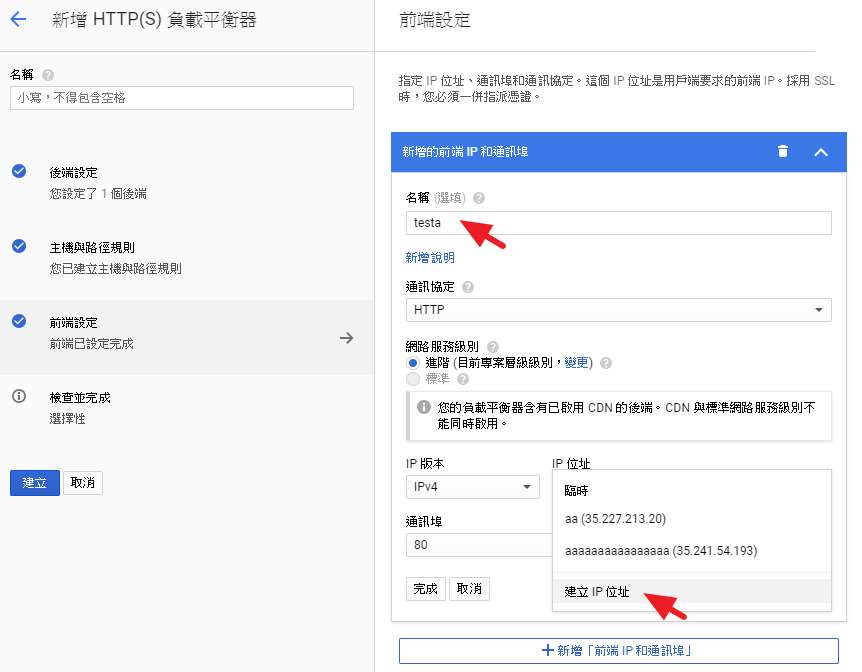Open the 通訊協定 HTTP dropdown
This screenshot has width=862, height=672.
click(x=618, y=310)
